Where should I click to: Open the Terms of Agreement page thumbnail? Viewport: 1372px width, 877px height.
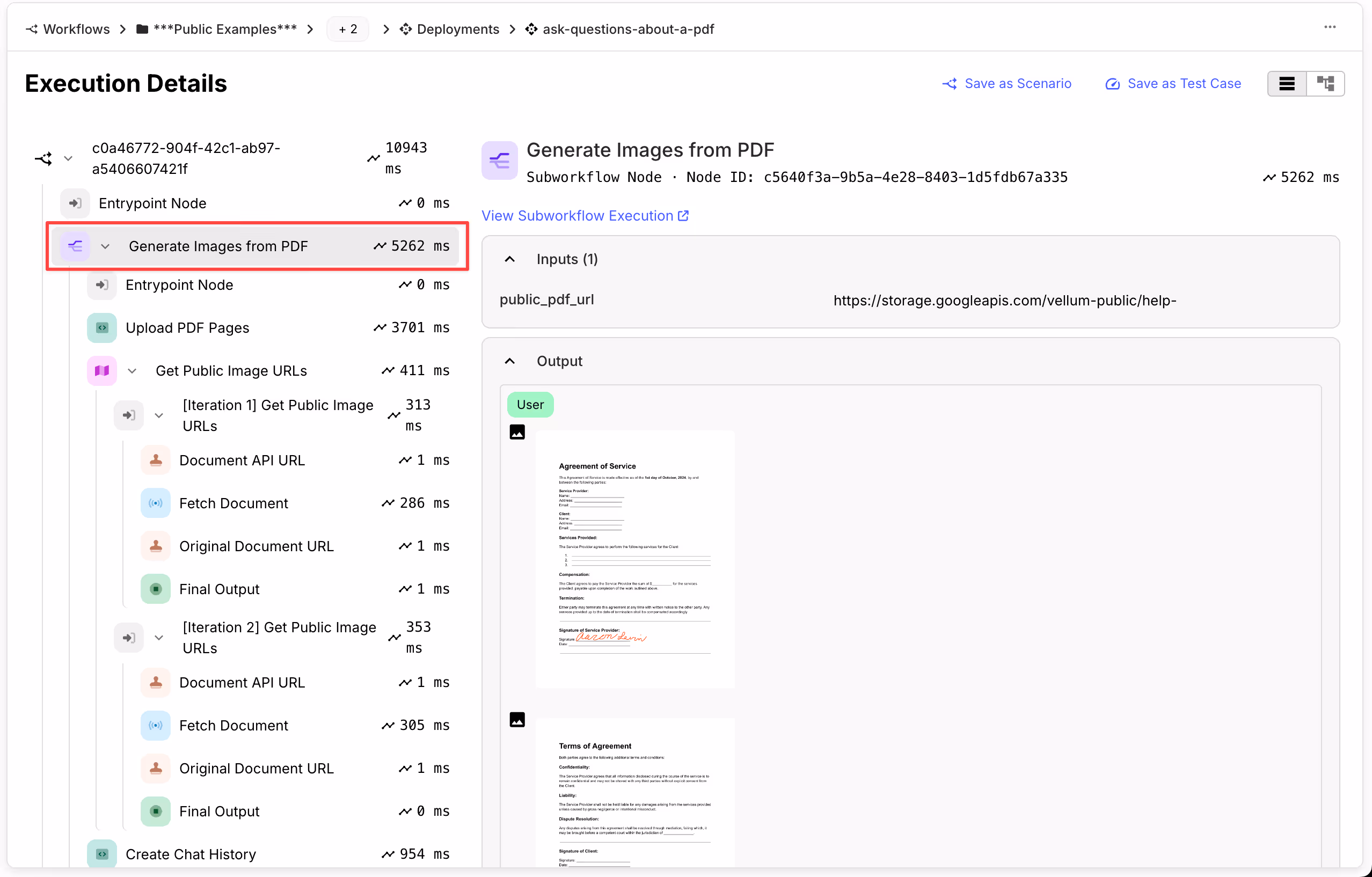pos(636,793)
